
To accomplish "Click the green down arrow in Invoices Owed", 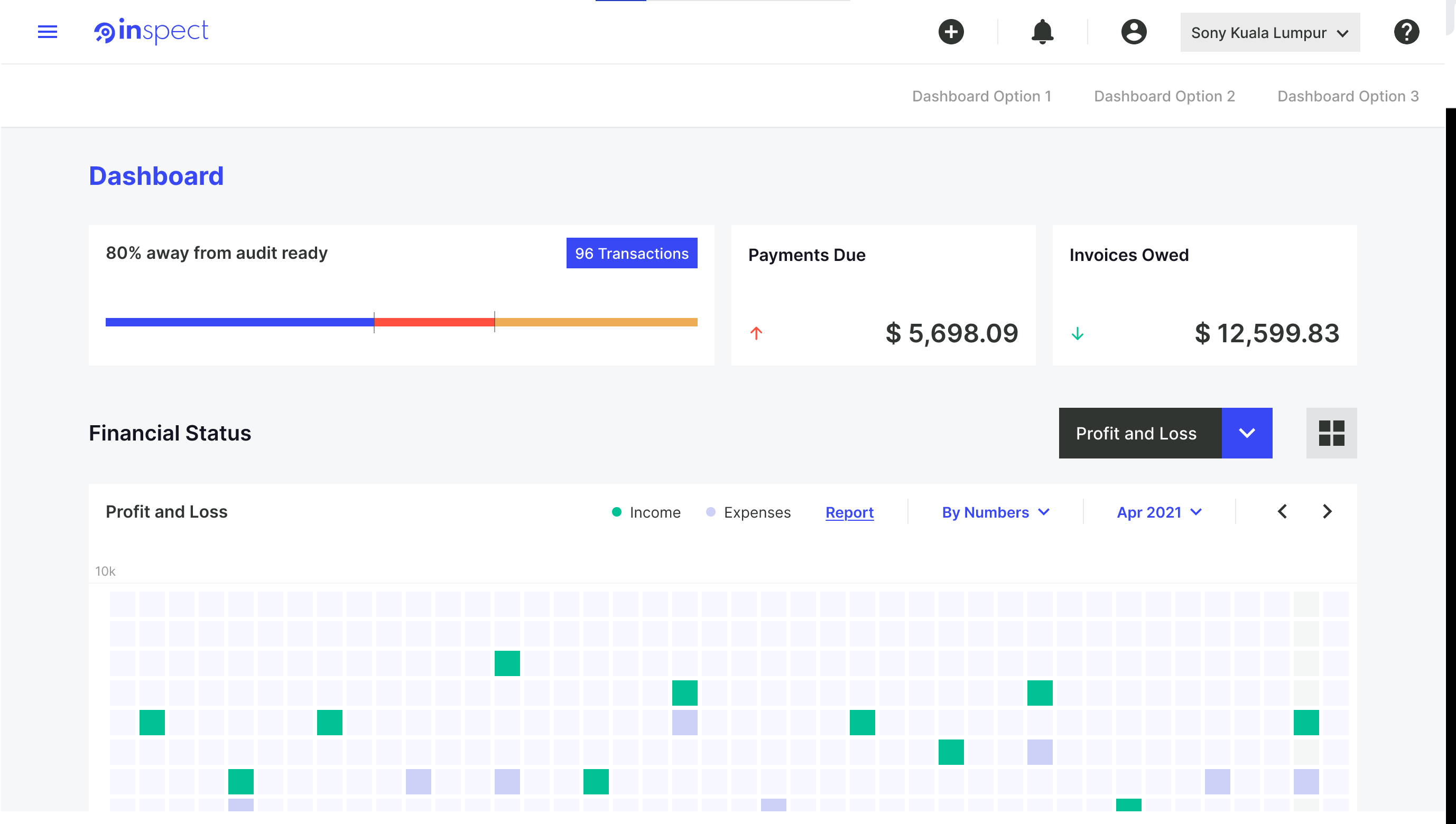I will click(1077, 333).
